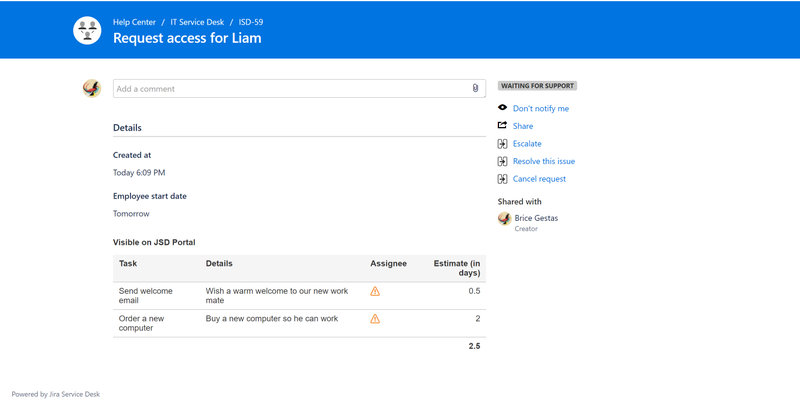This screenshot has width=800, height=403.
Task: Click the eye icon for notifications
Action: pos(503,108)
